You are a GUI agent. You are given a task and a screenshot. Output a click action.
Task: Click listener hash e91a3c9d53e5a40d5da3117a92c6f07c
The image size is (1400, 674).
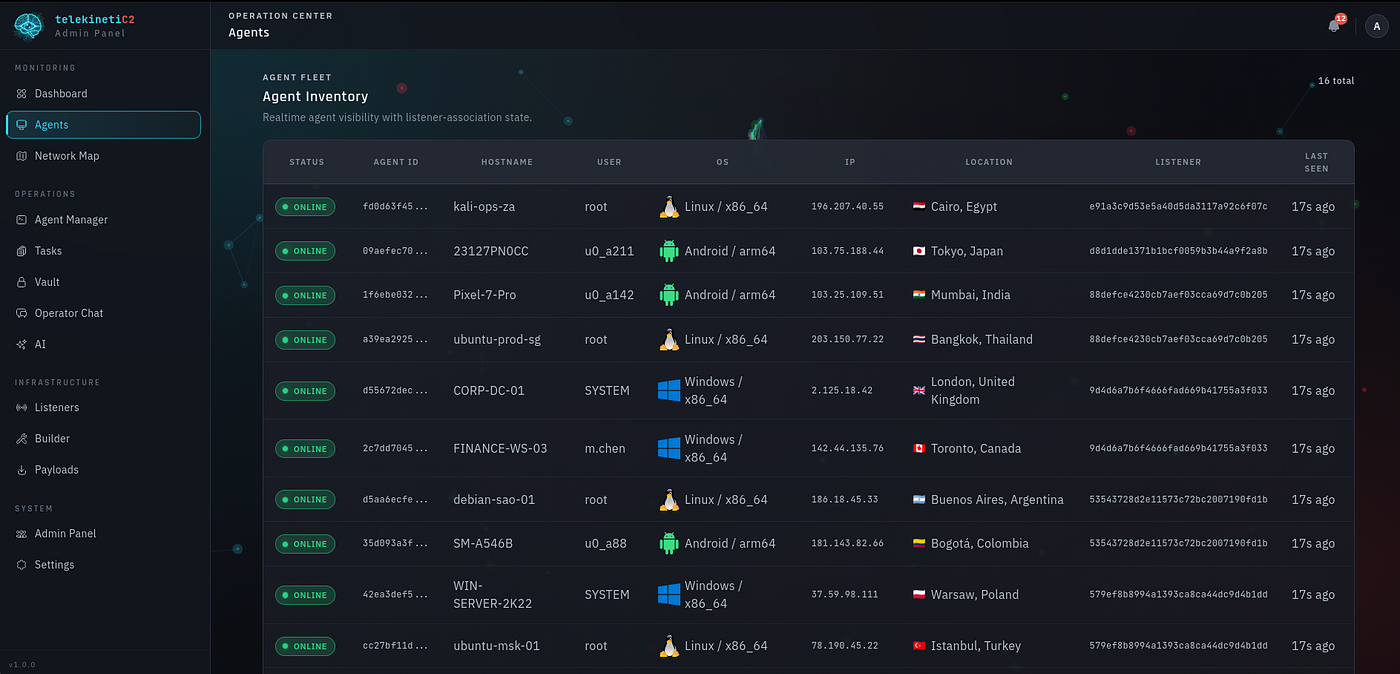pyautogui.click(x=1178, y=207)
